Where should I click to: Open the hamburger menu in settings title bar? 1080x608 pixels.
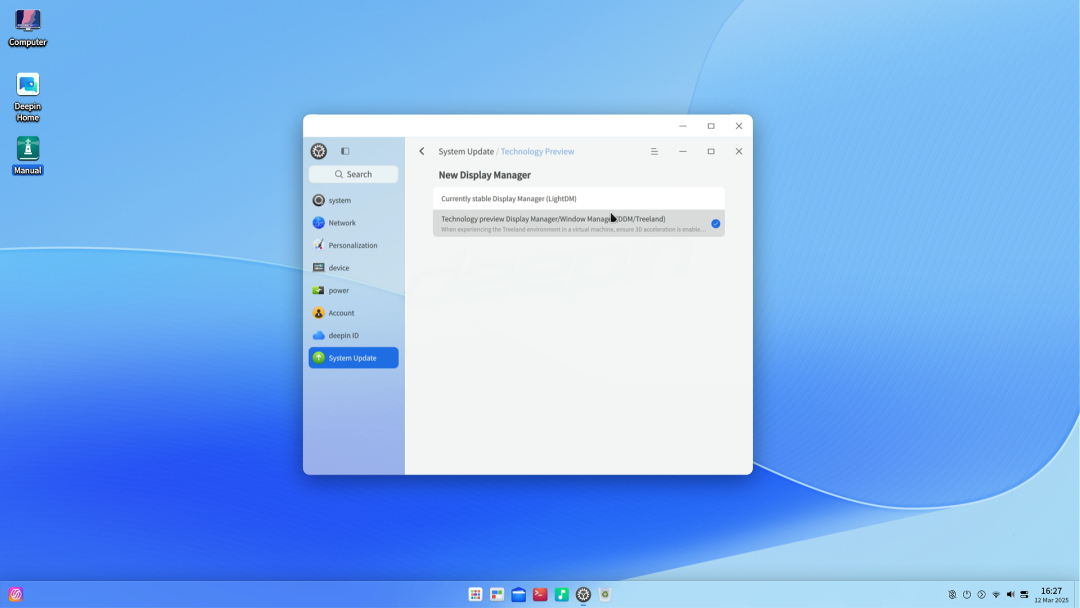654,151
